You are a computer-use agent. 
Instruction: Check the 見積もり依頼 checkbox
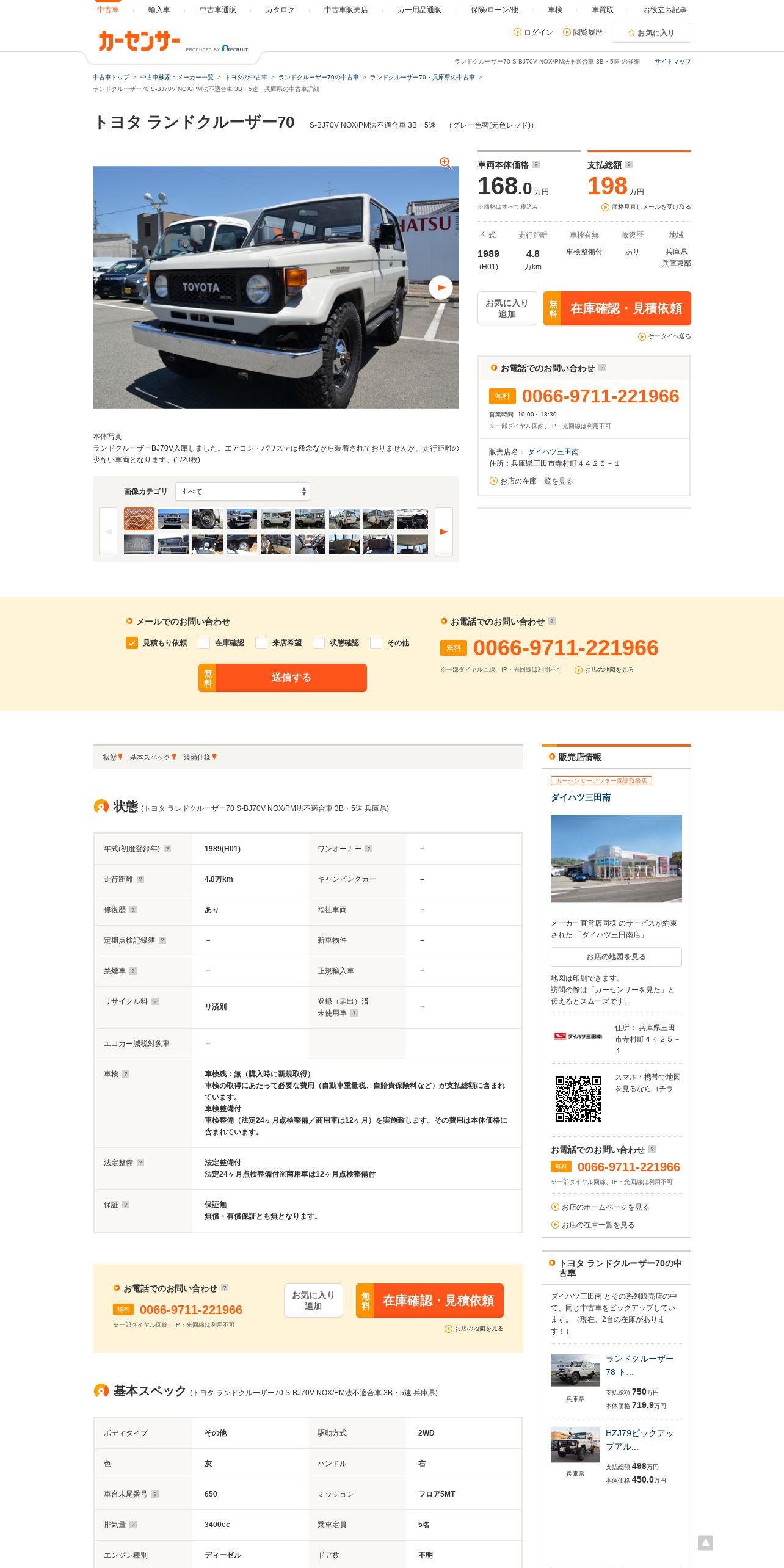click(x=132, y=643)
